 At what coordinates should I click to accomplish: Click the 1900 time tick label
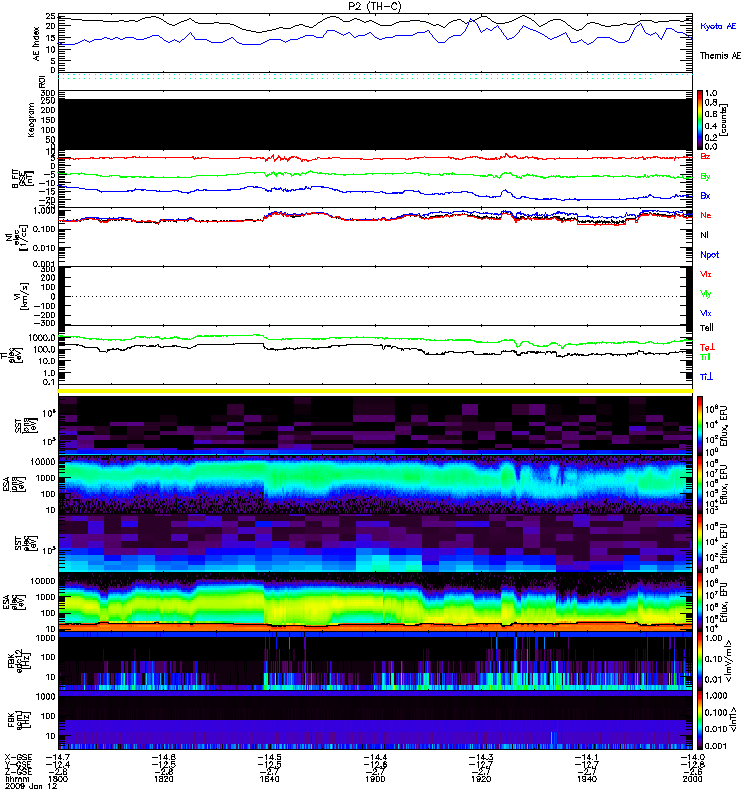[x=375, y=779]
